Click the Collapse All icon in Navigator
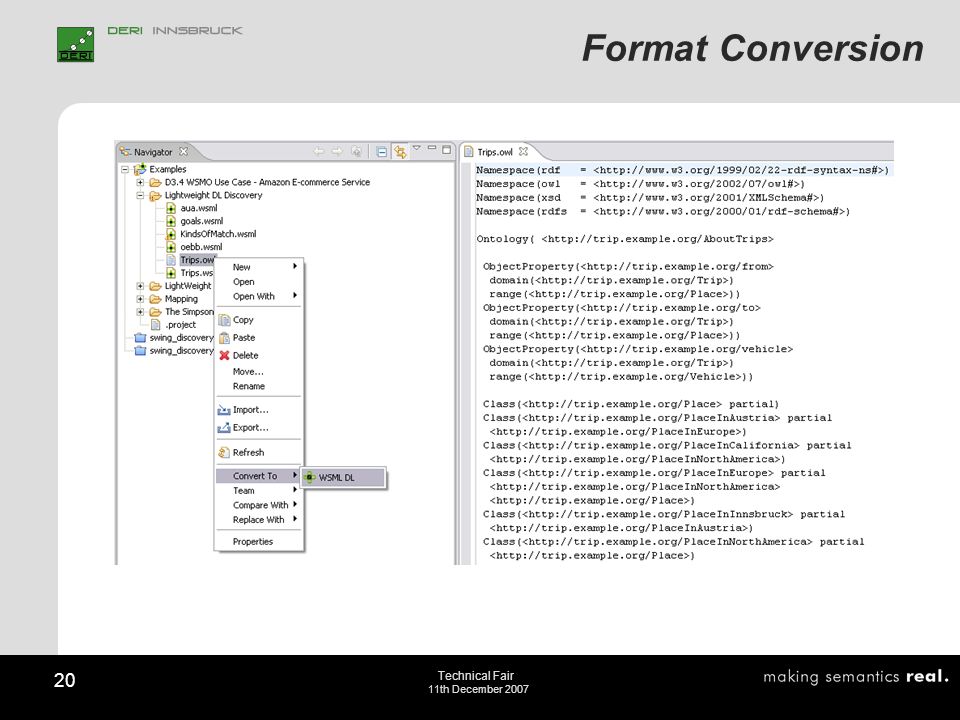The height and width of the screenshot is (720, 960). coord(381,151)
